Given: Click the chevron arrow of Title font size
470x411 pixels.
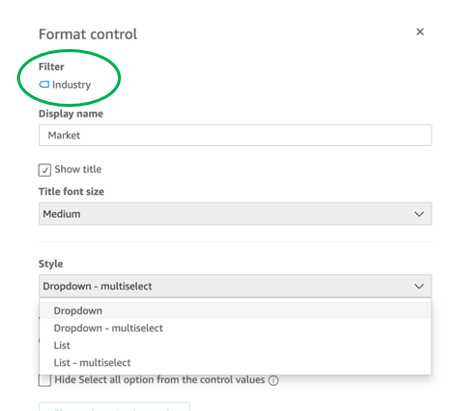Looking at the screenshot, I should [x=419, y=214].
